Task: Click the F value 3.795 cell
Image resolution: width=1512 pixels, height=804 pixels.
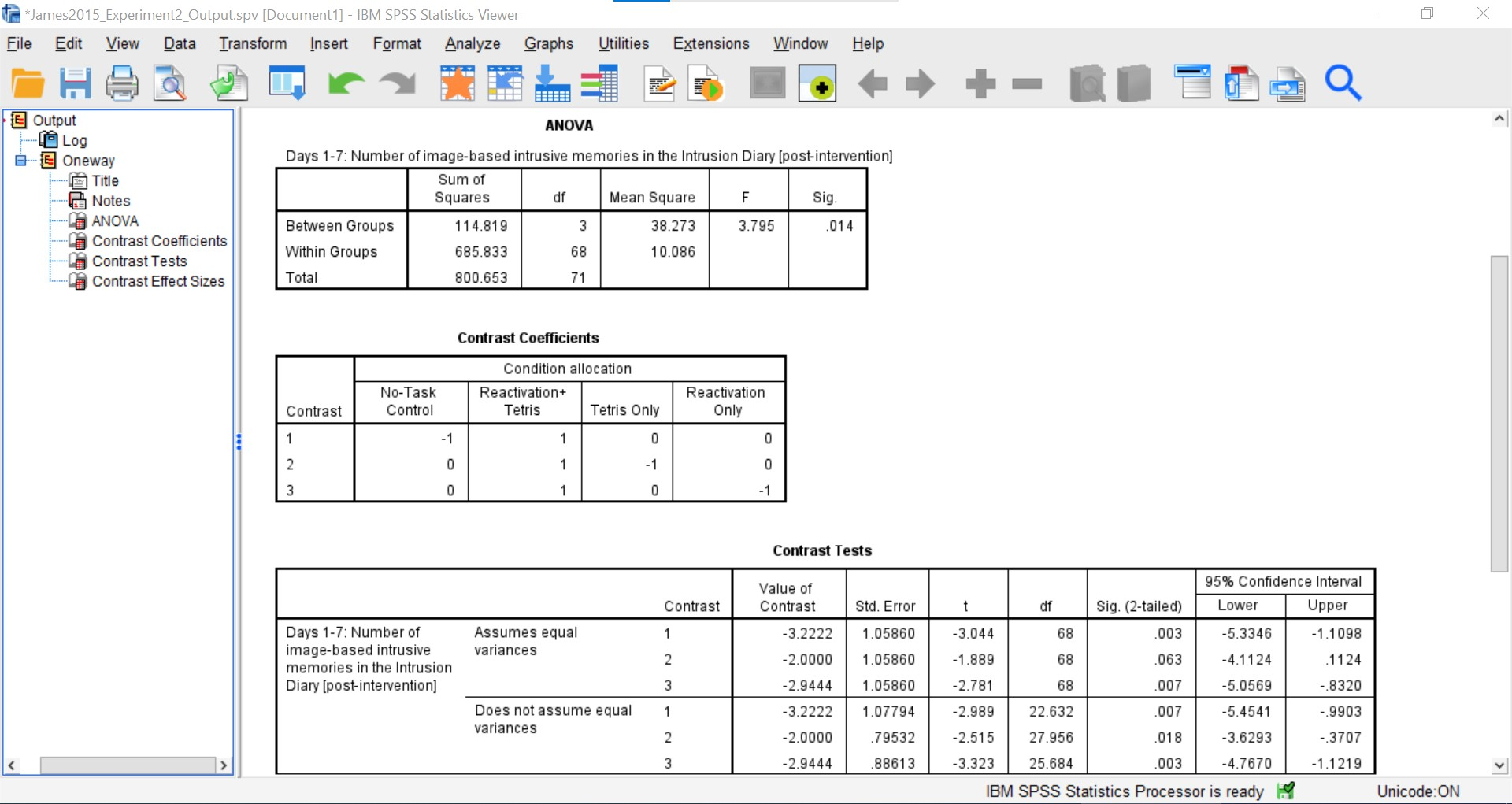Action: pos(756,226)
